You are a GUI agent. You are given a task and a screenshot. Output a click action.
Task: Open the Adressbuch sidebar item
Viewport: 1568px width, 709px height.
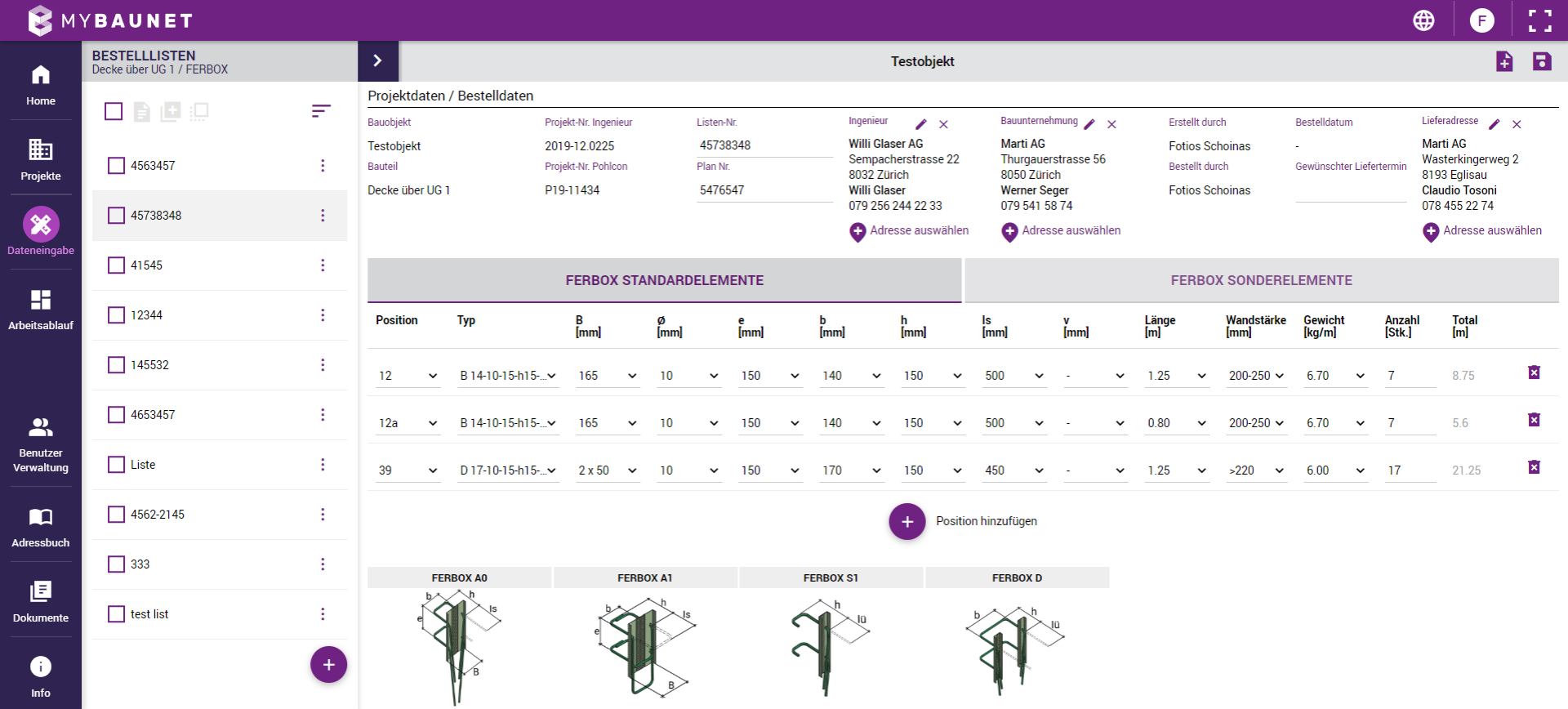pos(41,527)
